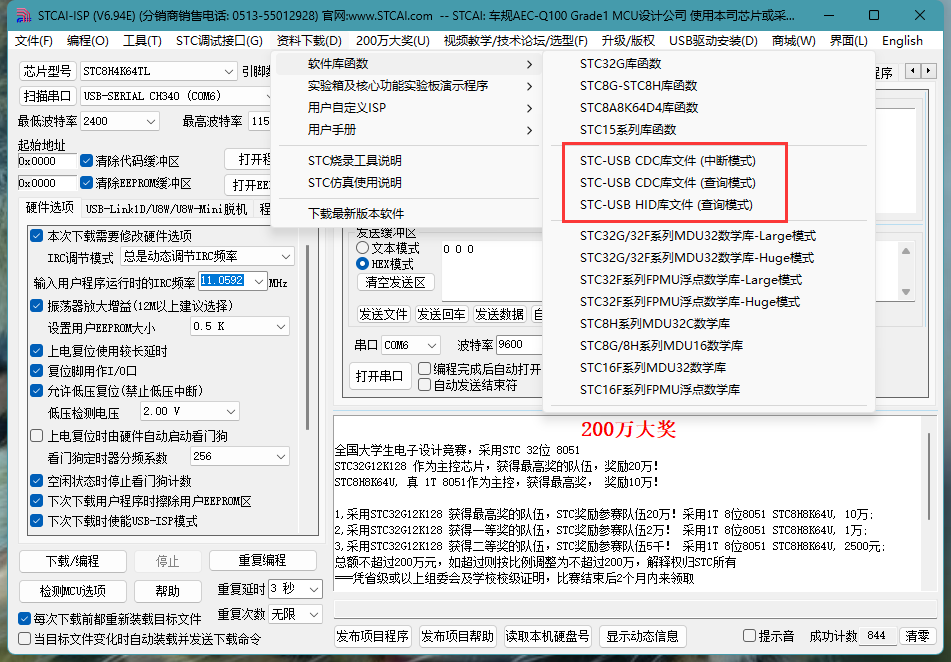Toggle 下次下载时使能USB-ISP模式 checkbox
Image resolution: width=951 pixels, height=662 pixels.
pos(36,521)
